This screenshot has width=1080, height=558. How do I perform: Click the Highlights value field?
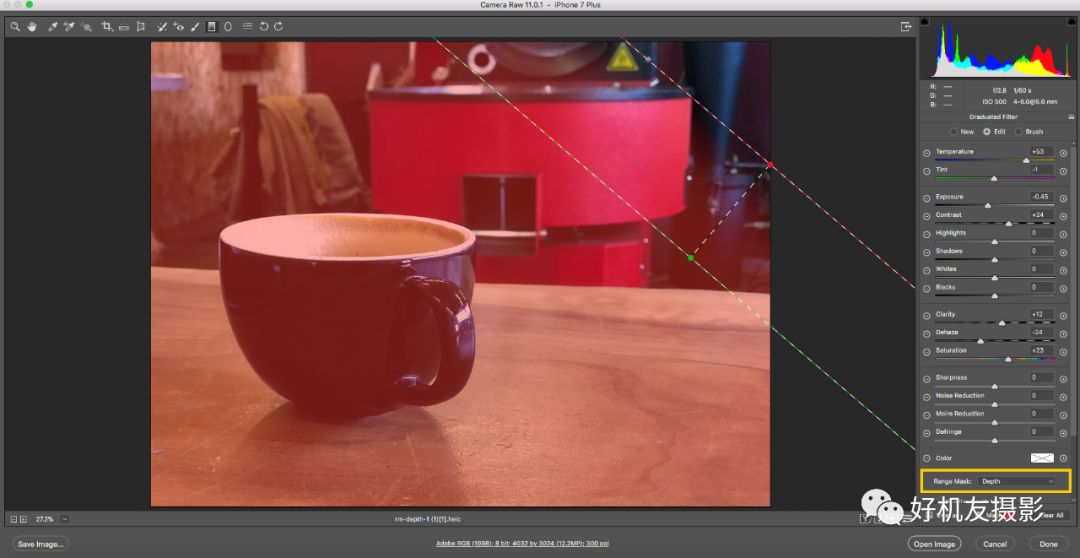[1041, 233]
